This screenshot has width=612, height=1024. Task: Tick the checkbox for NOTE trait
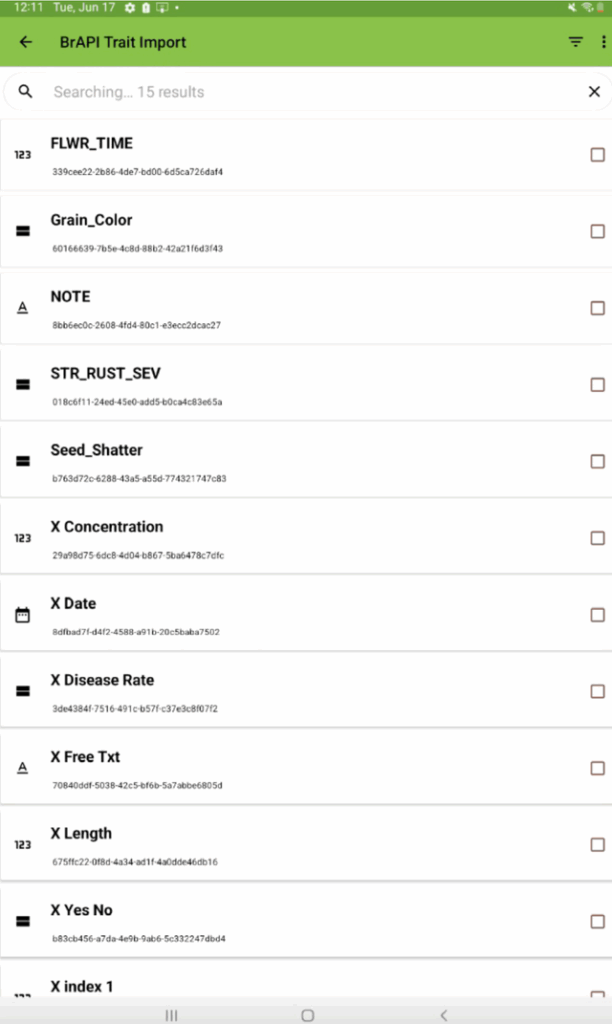click(597, 308)
